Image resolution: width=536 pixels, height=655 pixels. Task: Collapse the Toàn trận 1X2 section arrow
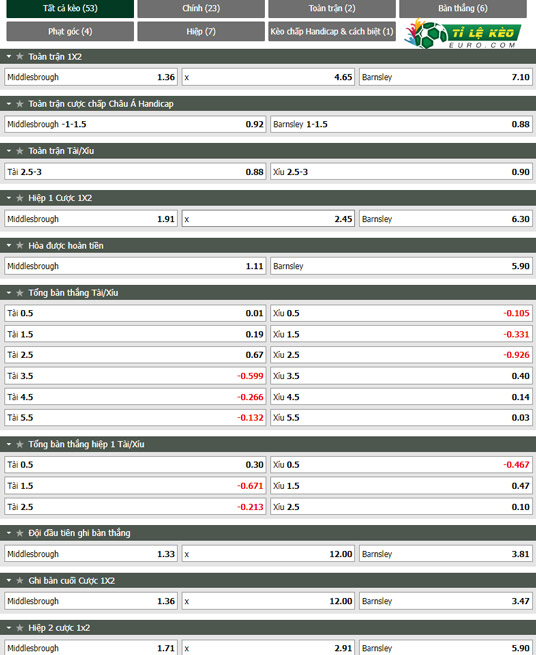point(9,56)
